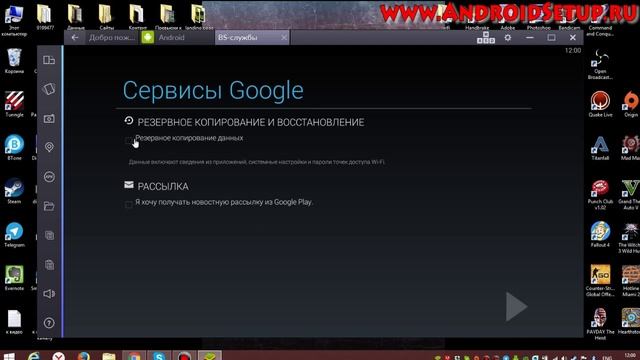Screen dimensions: 640x360
Task: Switch to the Добро пож... tab
Action: (x=112, y=38)
